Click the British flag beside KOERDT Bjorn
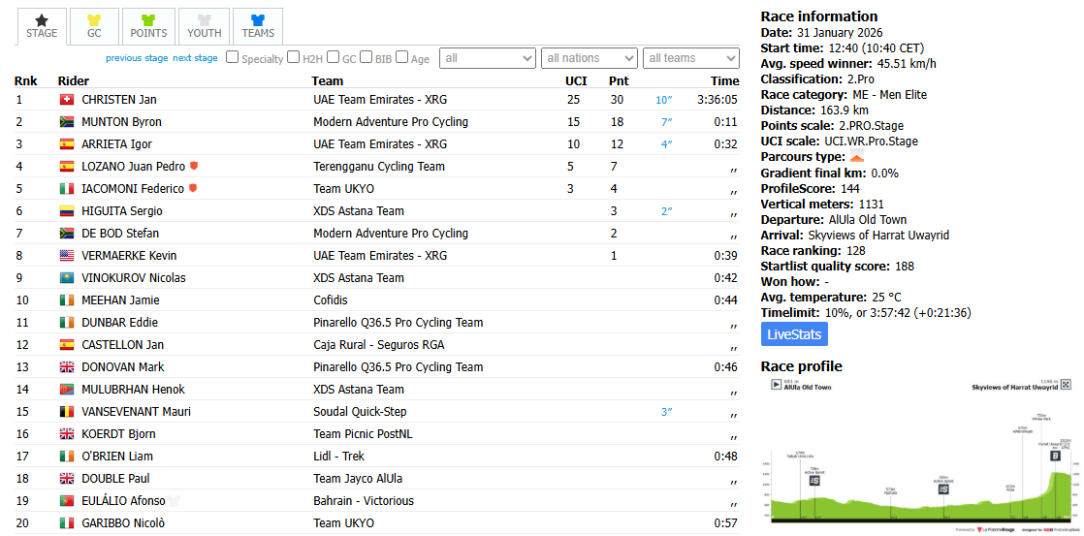Image resolution: width=1084 pixels, height=536 pixels. pos(67,434)
